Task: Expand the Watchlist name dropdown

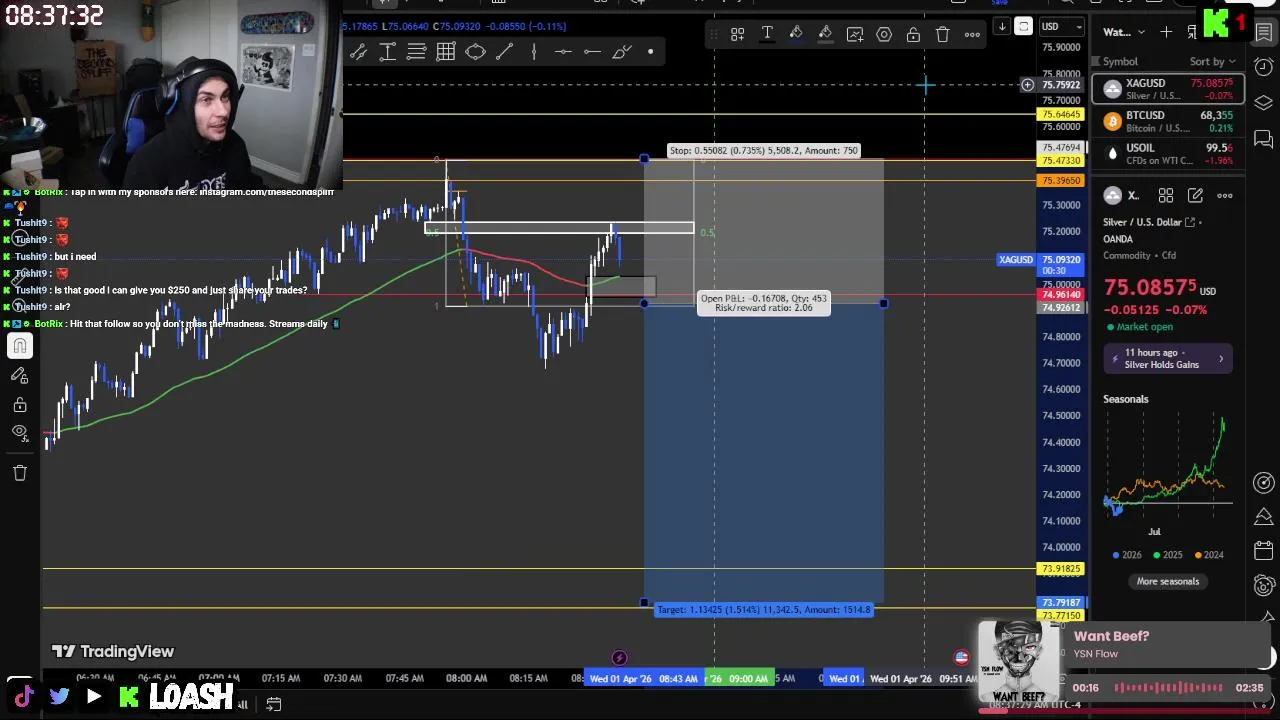Action: click(1123, 33)
